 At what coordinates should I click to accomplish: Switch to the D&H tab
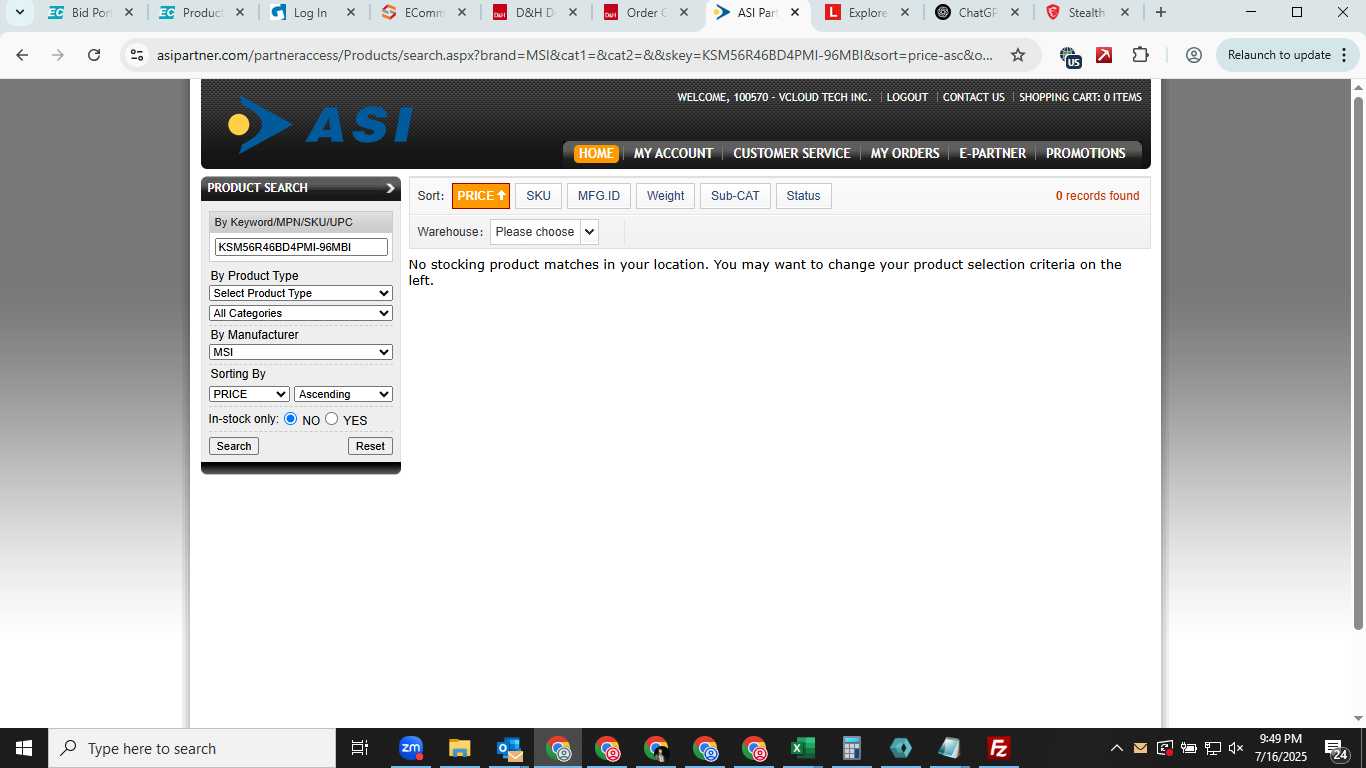pyautogui.click(x=535, y=12)
